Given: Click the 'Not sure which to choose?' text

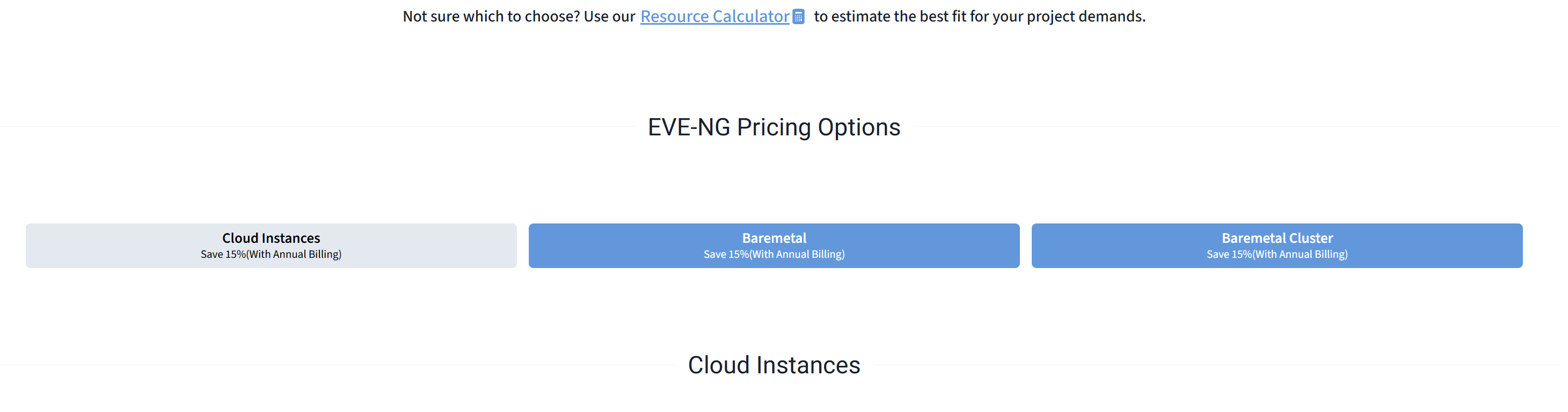Looking at the screenshot, I should (x=491, y=17).
